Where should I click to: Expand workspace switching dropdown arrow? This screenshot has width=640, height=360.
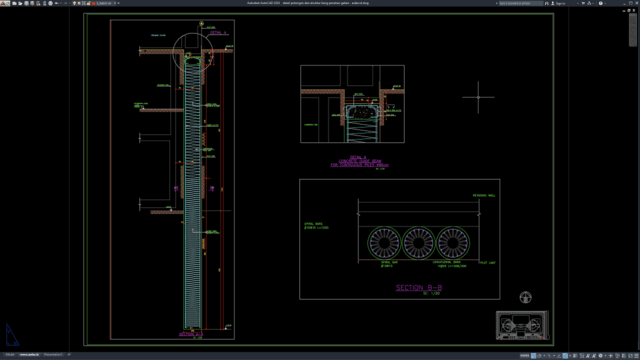(606, 356)
